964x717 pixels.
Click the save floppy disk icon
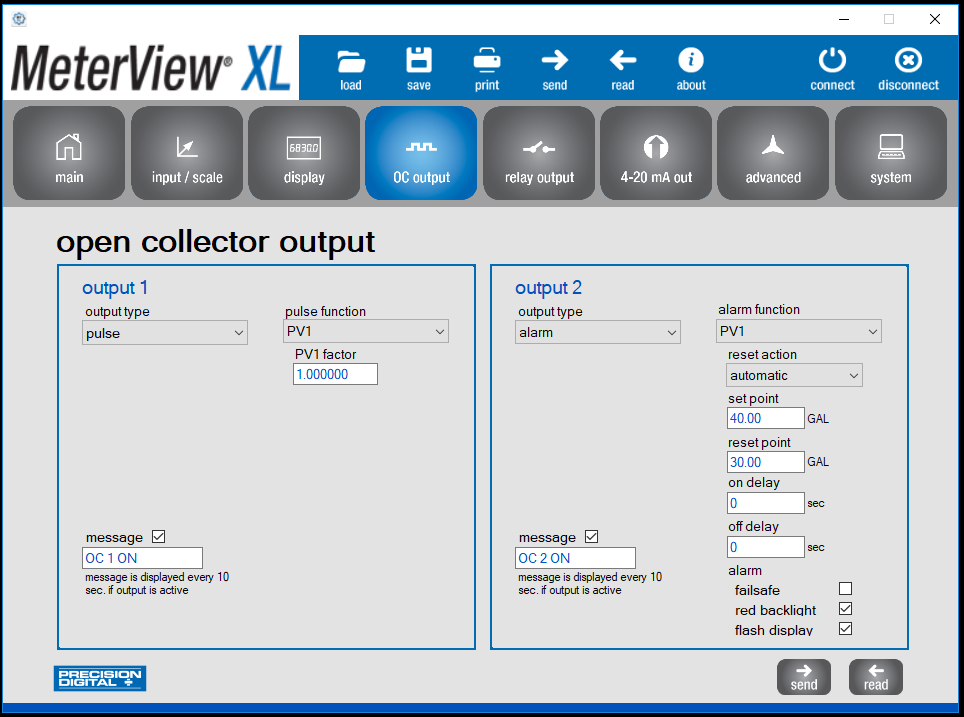point(419,60)
